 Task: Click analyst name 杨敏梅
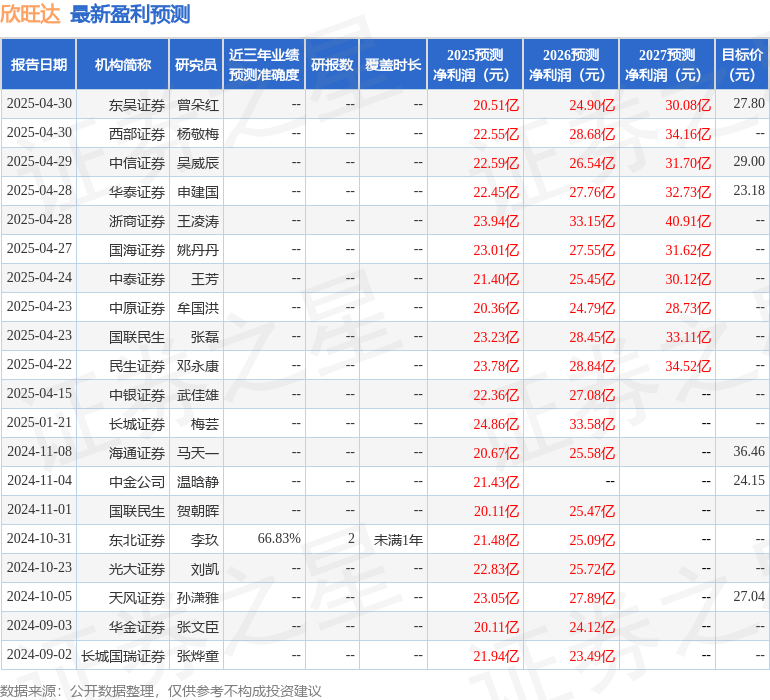(198, 133)
